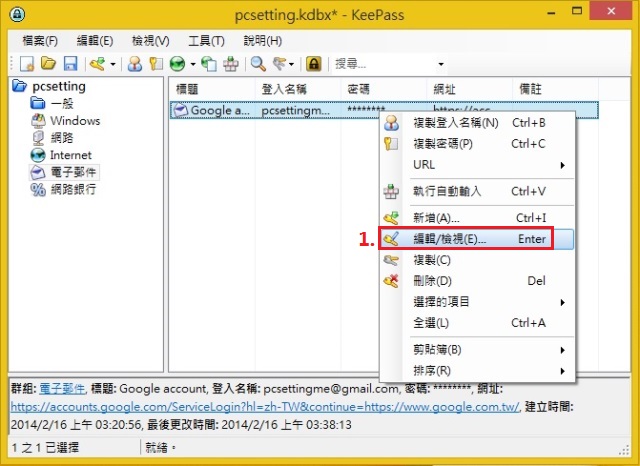Expand the URL submenu in context menu
Image resolution: width=640 pixels, height=466 pixels.
click(x=477, y=165)
